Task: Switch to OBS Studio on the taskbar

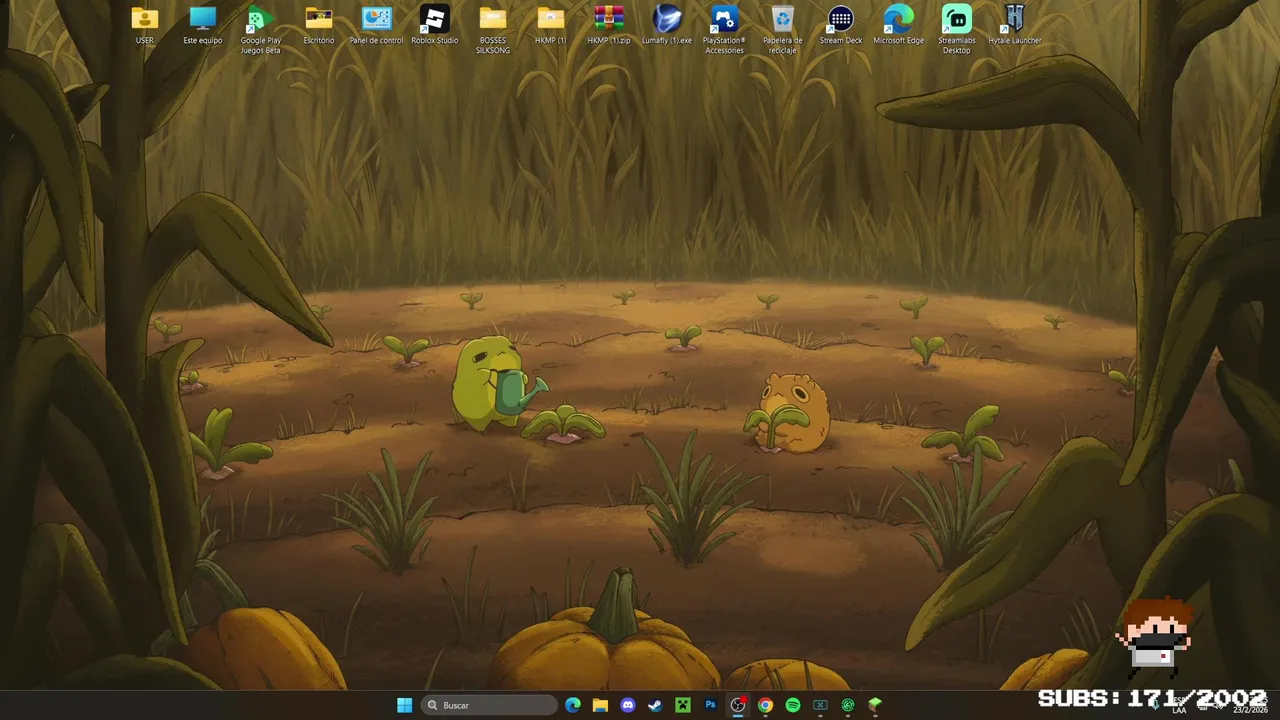Action: point(738,705)
